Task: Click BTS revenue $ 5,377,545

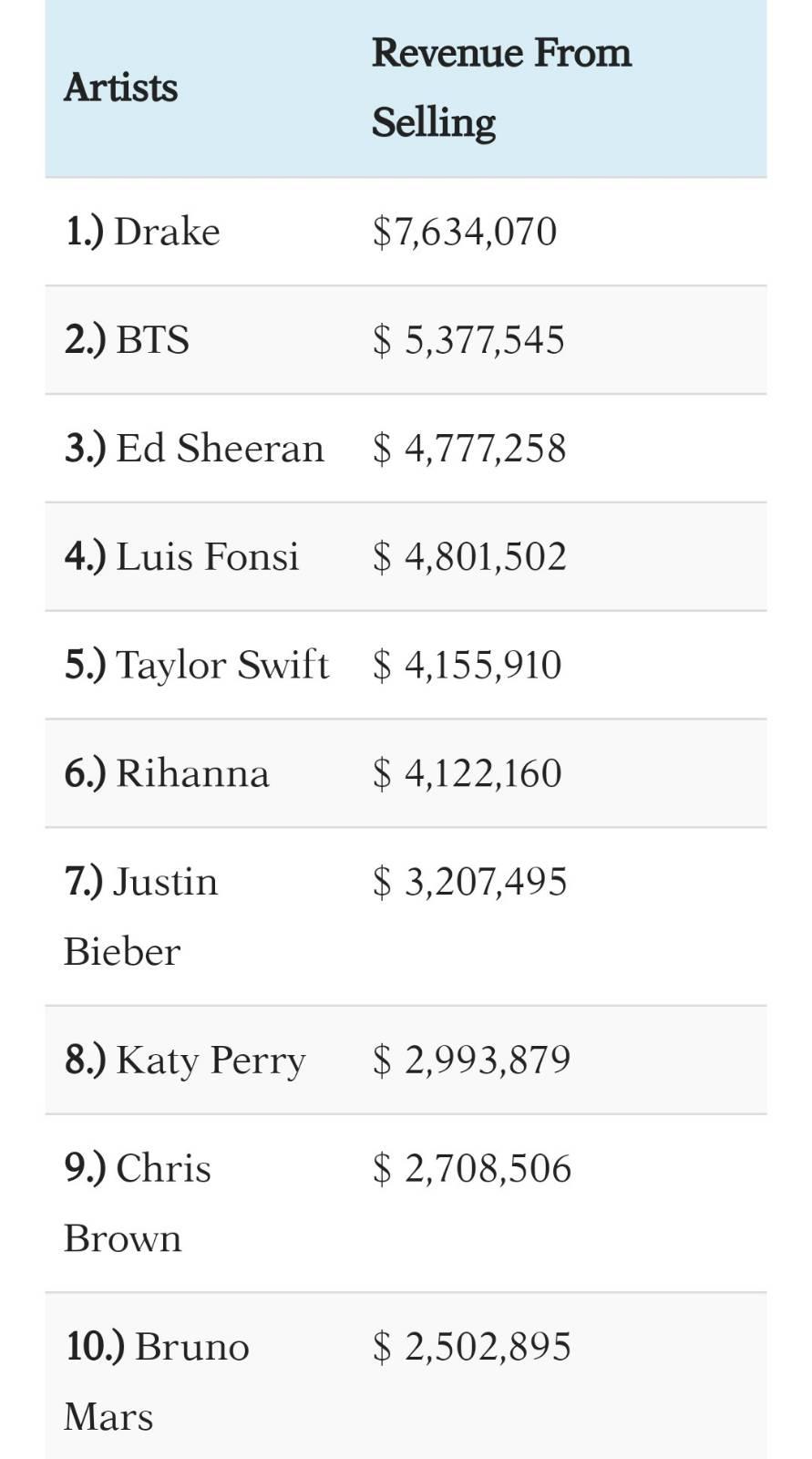Action: (468, 340)
